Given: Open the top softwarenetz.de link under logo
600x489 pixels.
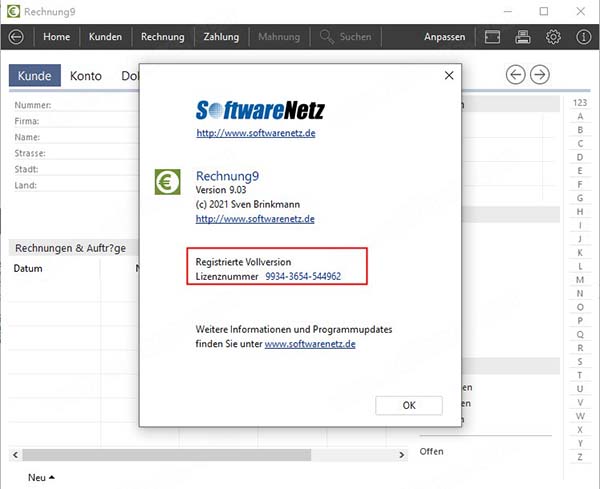Looking at the screenshot, I should coord(256,133).
